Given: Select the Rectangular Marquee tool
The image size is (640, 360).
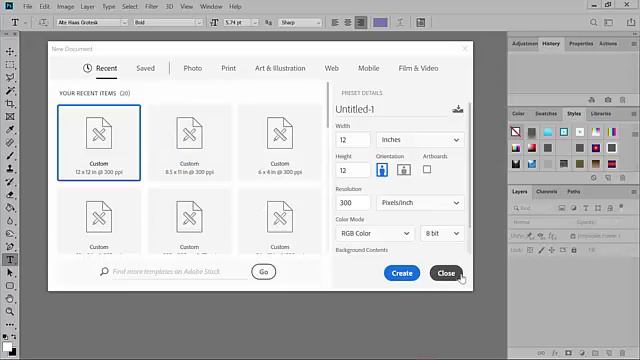Looking at the screenshot, I should (10, 64).
